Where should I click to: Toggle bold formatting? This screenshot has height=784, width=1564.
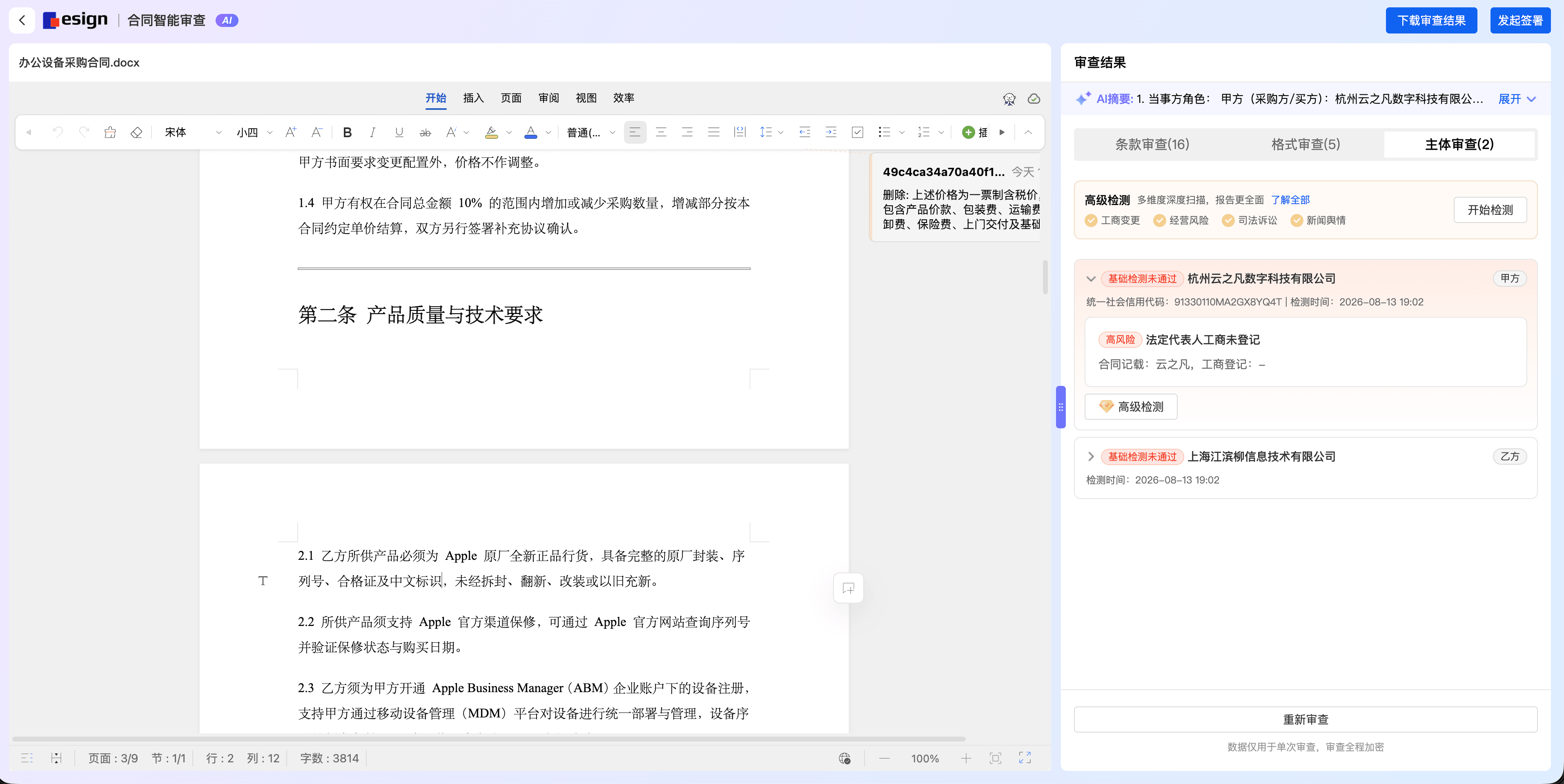[x=347, y=132]
